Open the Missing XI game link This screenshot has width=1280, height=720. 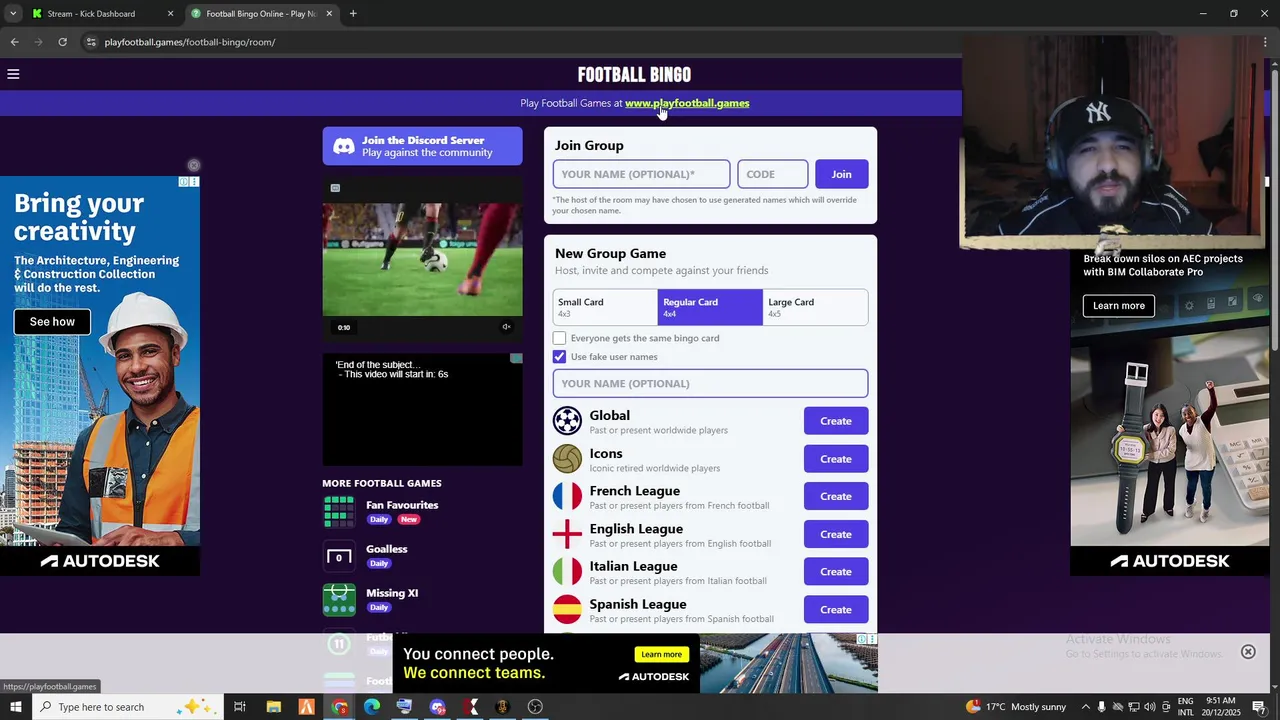(x=392, y=593)
